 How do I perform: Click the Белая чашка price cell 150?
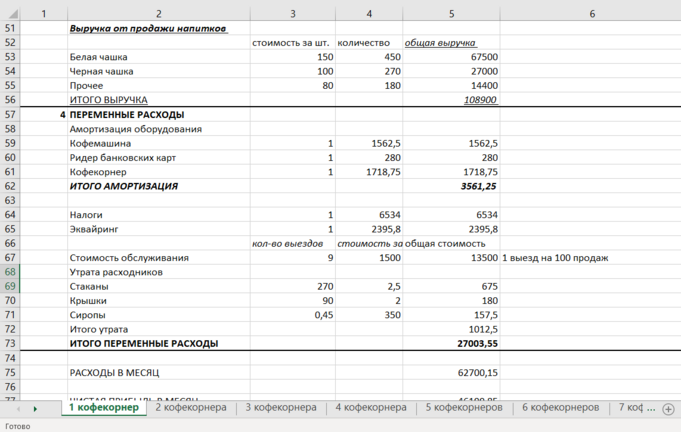pyautogui.click(x=292, y=57)
